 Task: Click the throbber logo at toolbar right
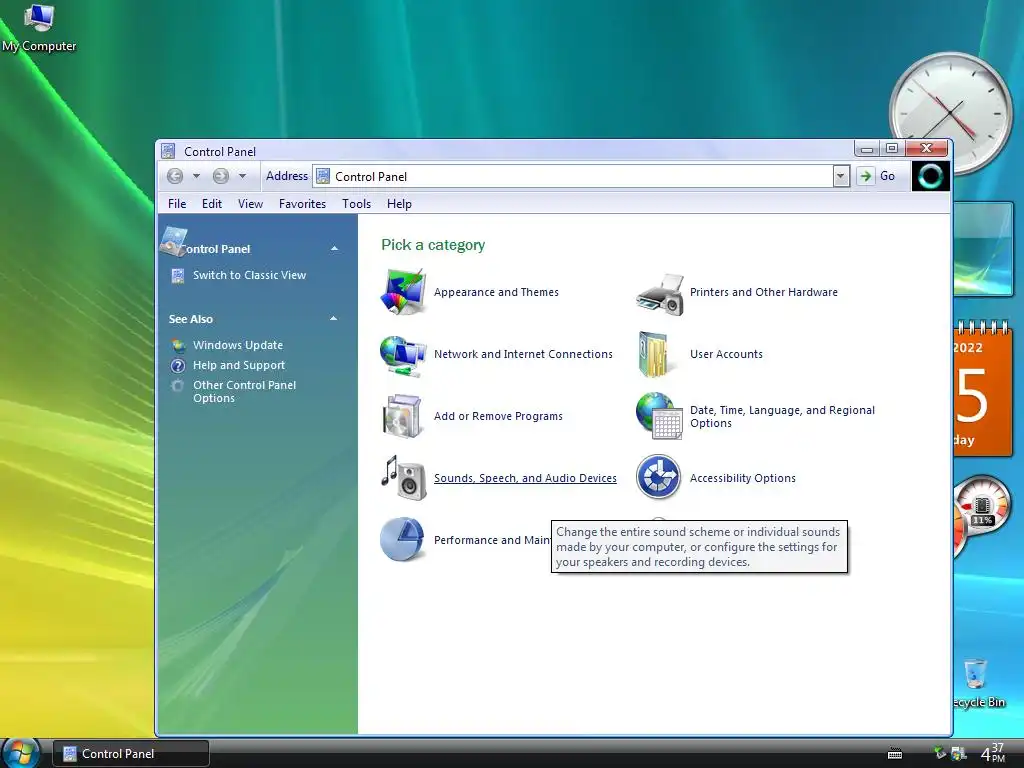point(930,176)
